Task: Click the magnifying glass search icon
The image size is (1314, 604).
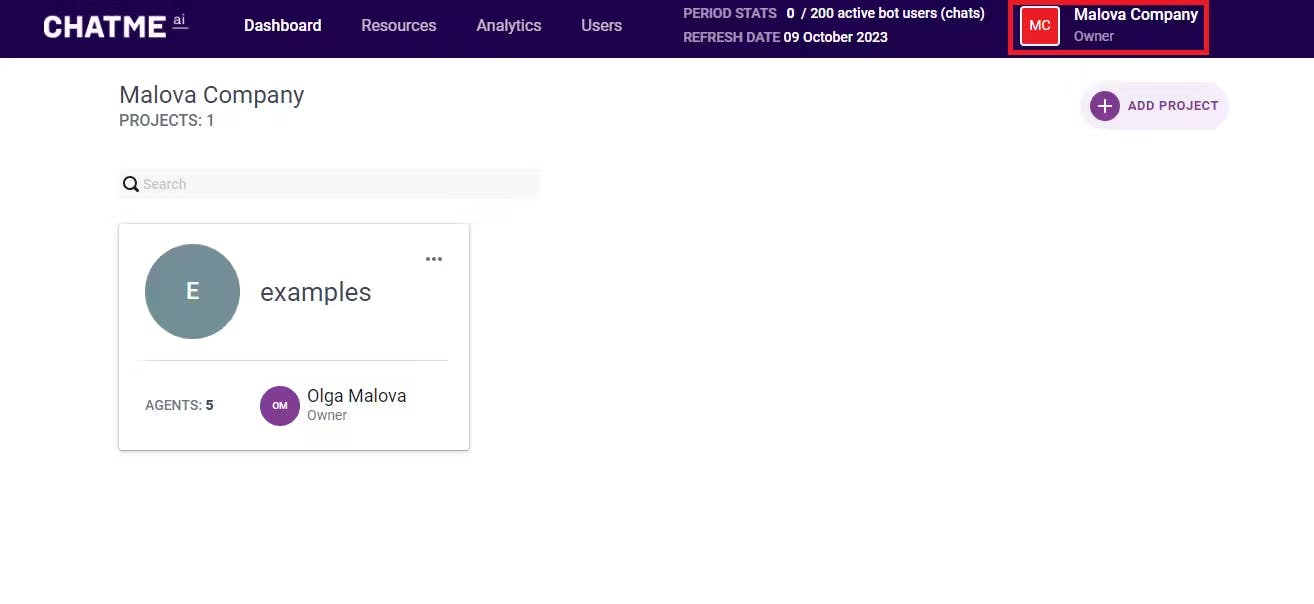Action: pos(131,184)
